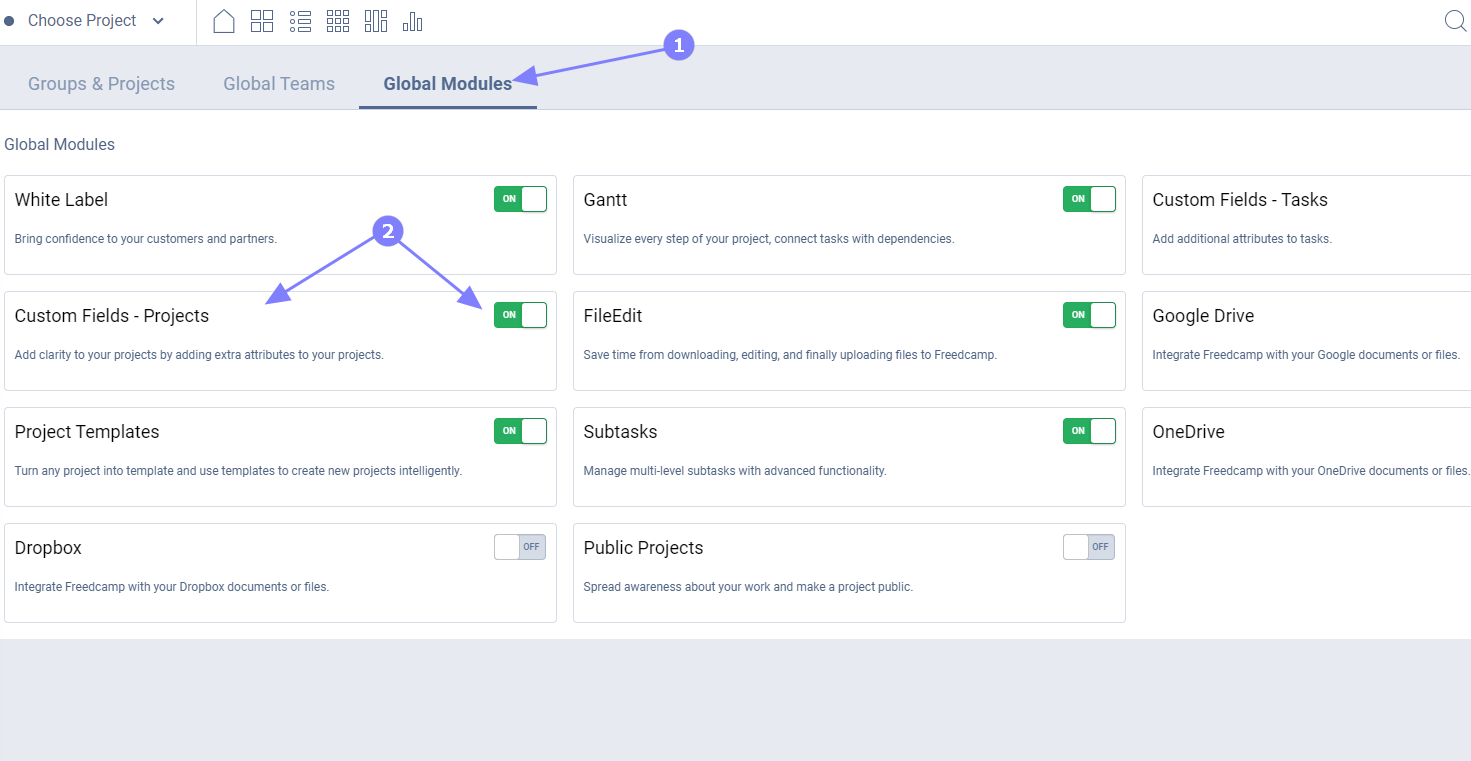The height and width of the screenshot is (761, 1471).
Task: Open the kanban columns icon
Action: pyautogui.click(x=376, y=21)
